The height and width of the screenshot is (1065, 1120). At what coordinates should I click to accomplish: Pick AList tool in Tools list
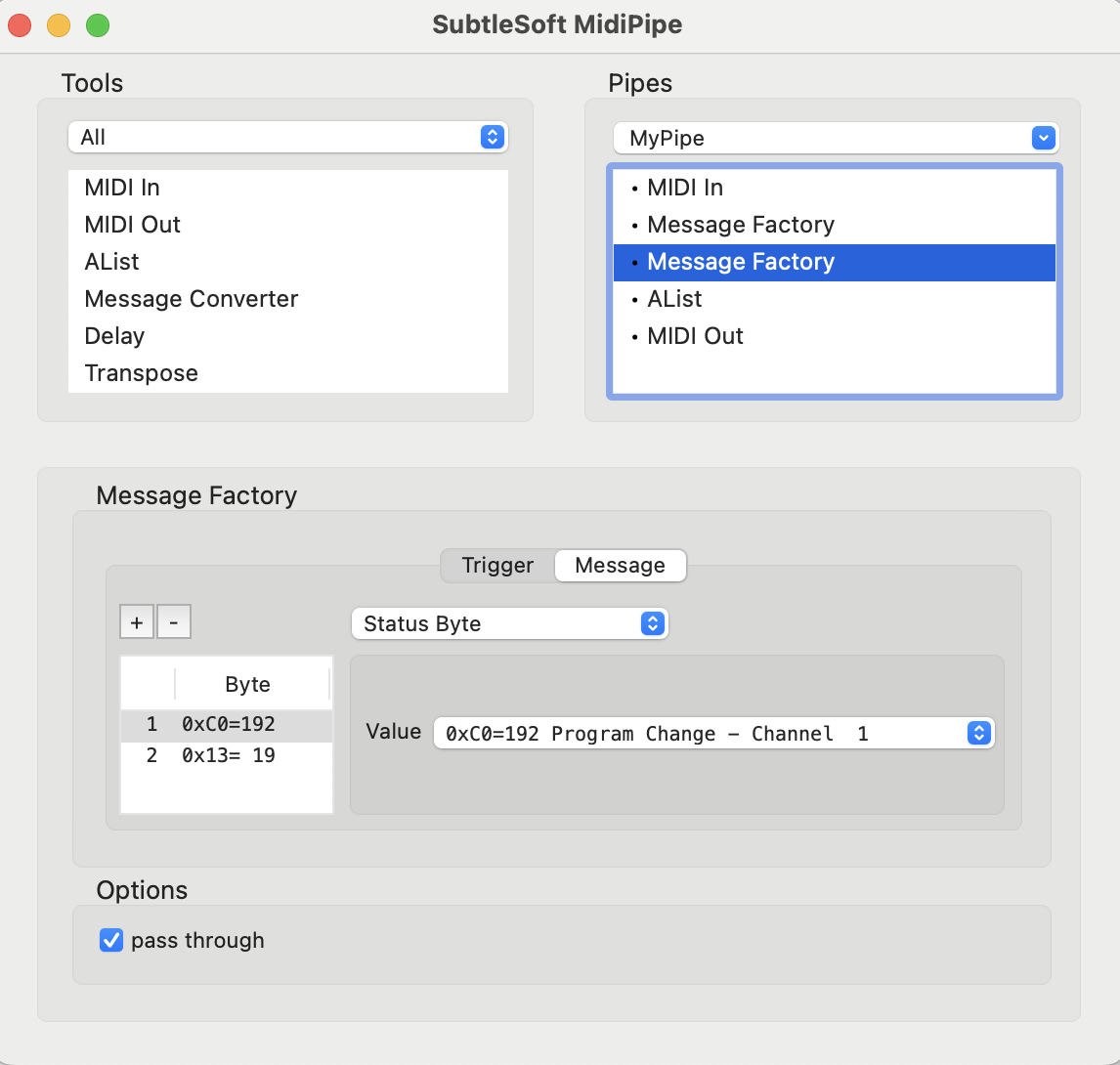(112, 262)
